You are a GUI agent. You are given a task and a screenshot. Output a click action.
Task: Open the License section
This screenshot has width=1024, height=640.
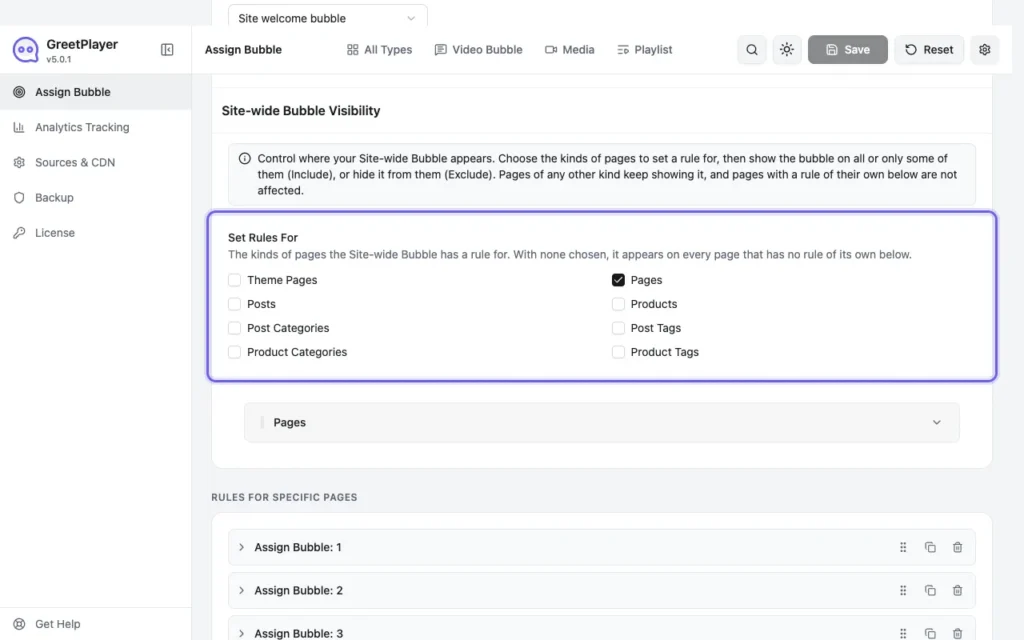(95, 233)
